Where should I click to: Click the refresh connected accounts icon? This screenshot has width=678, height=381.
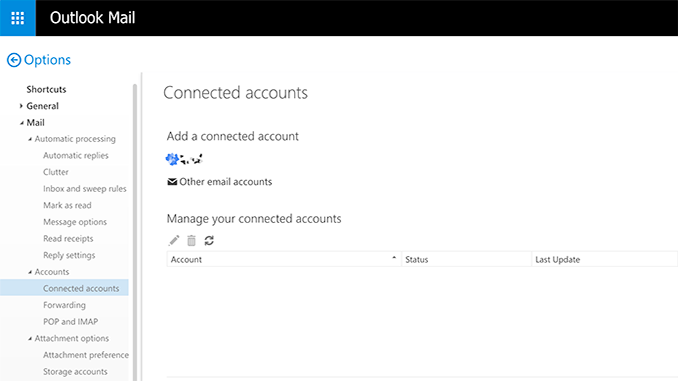[x=209, y=240]
